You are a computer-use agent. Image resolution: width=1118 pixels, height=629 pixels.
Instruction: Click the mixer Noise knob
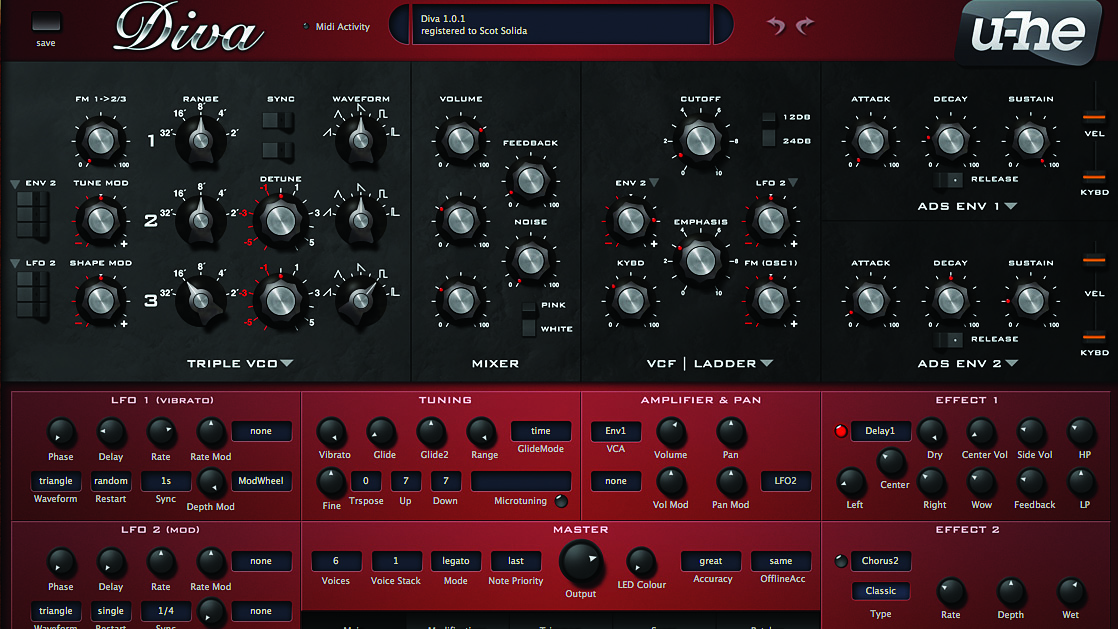click(x=530, y=261)
